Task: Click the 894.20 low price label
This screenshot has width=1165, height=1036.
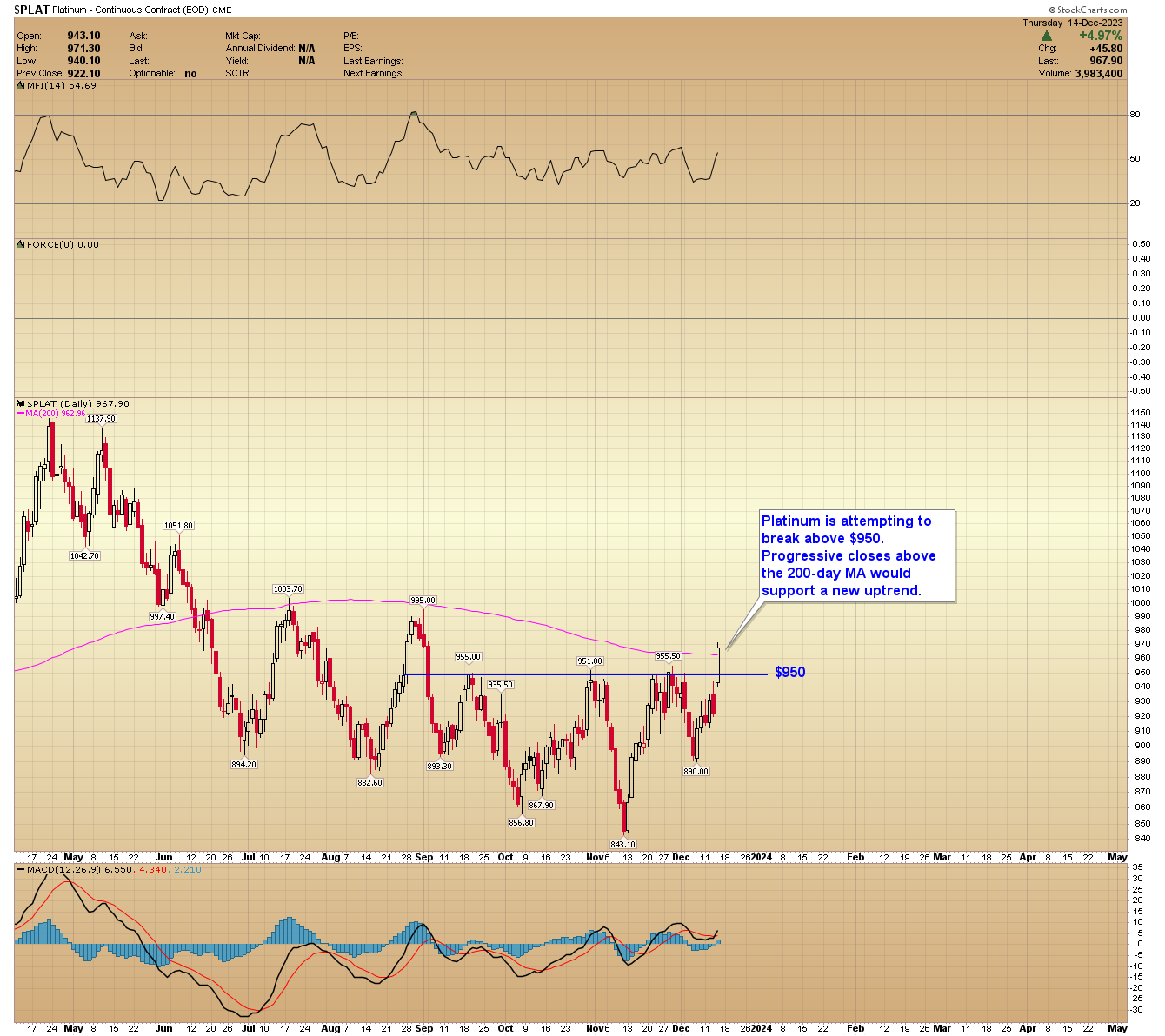Action: click(x=243, y=765)
